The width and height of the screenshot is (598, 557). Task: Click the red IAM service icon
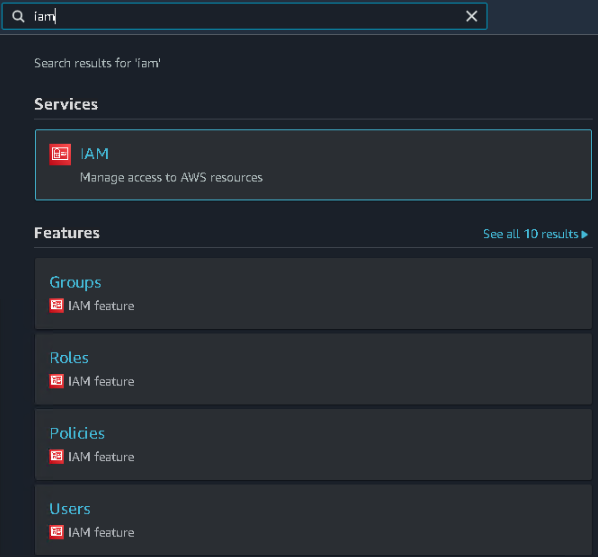pyautogui.click(x=60, y=154)
